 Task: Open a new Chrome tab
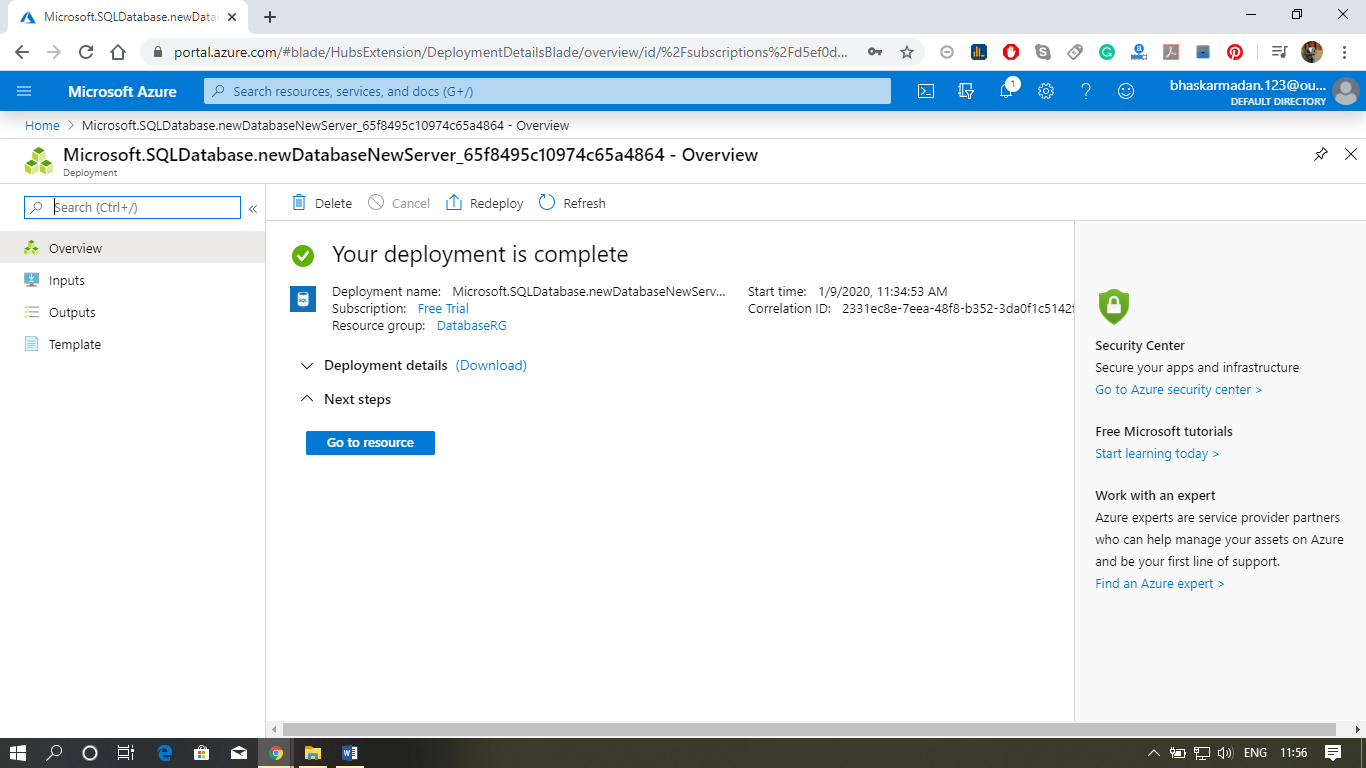click(x=270, y=17)
